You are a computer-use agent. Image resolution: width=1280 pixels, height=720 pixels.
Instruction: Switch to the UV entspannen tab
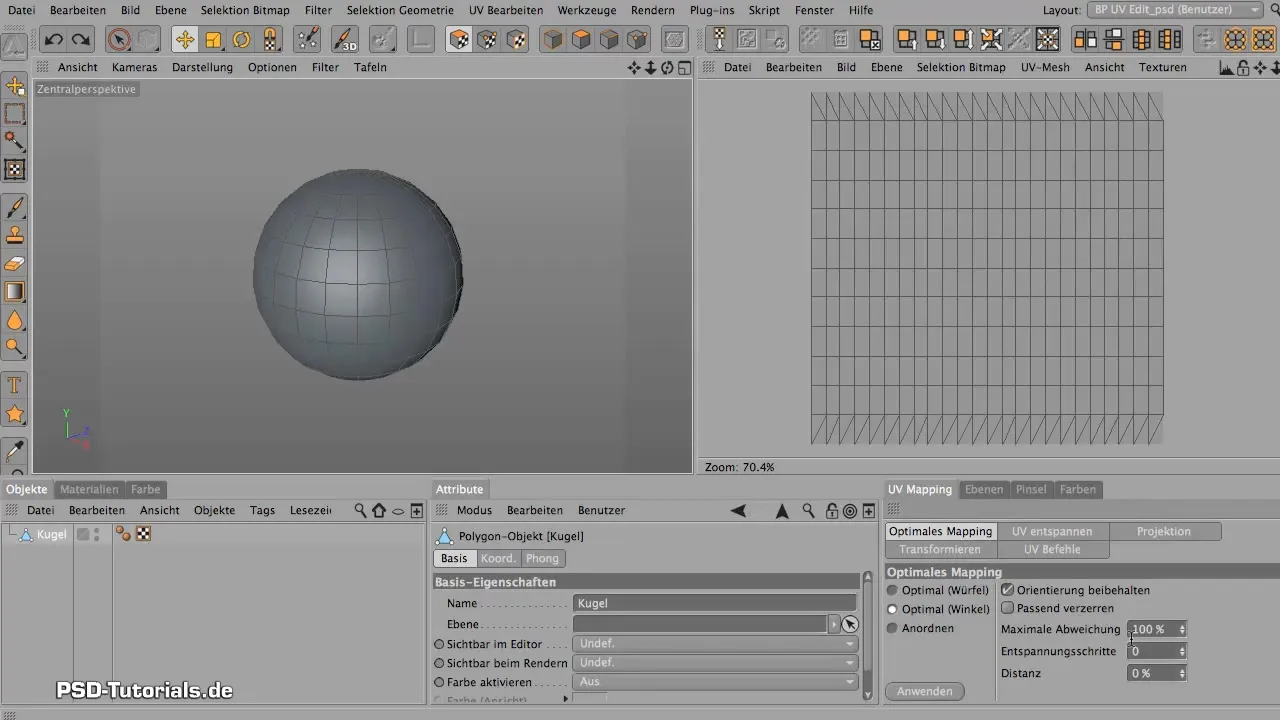pos(1052,531)
